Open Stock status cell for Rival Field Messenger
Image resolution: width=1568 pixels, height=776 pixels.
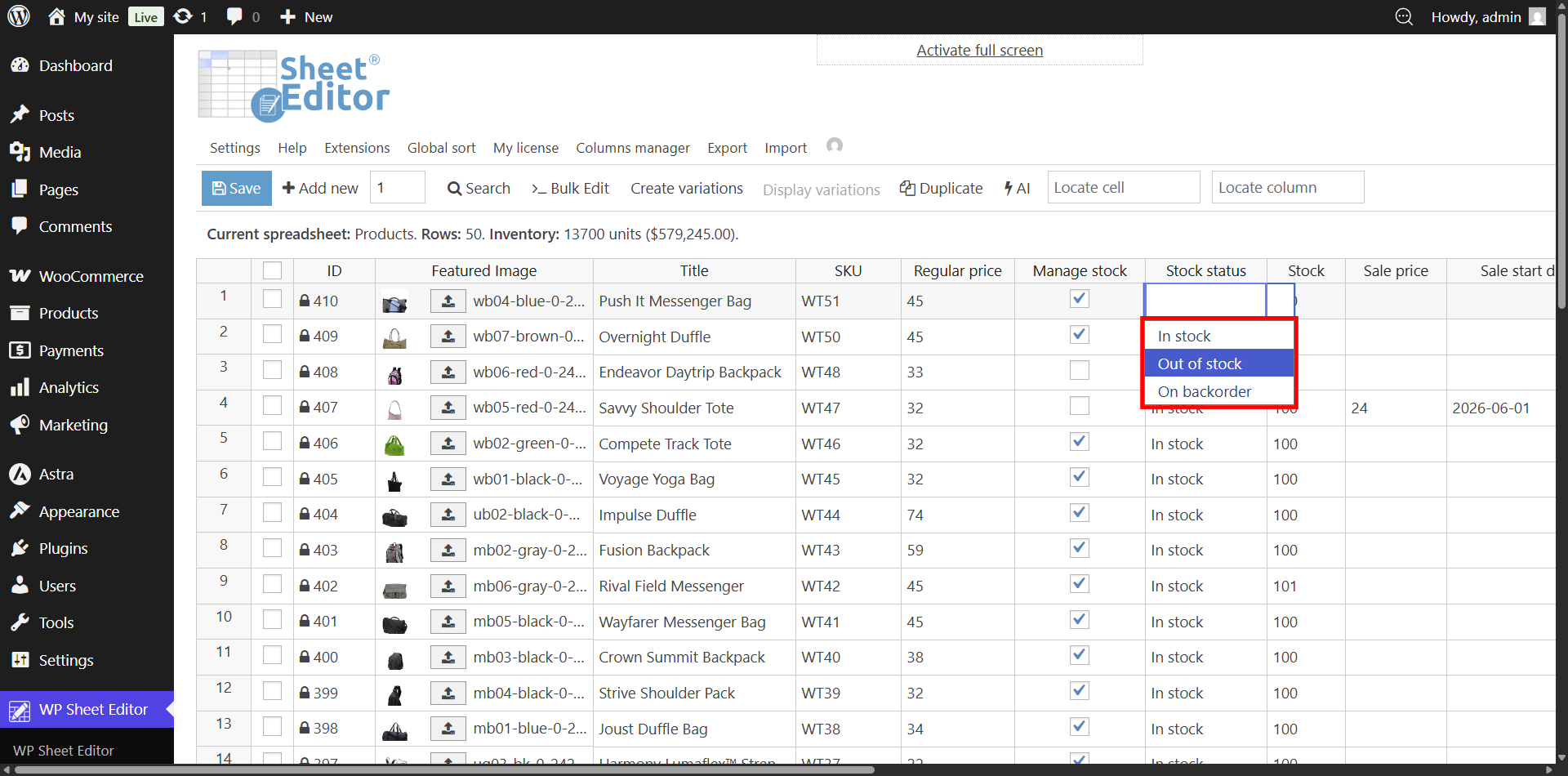tap(1205, 586)
